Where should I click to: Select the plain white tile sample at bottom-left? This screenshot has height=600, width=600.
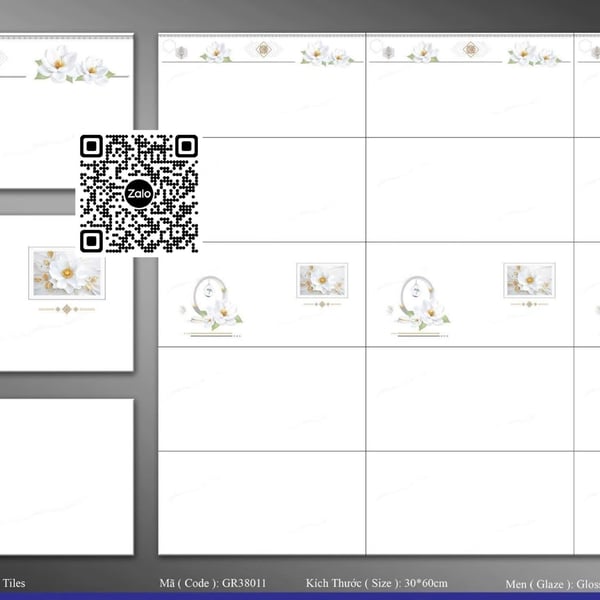66,476
